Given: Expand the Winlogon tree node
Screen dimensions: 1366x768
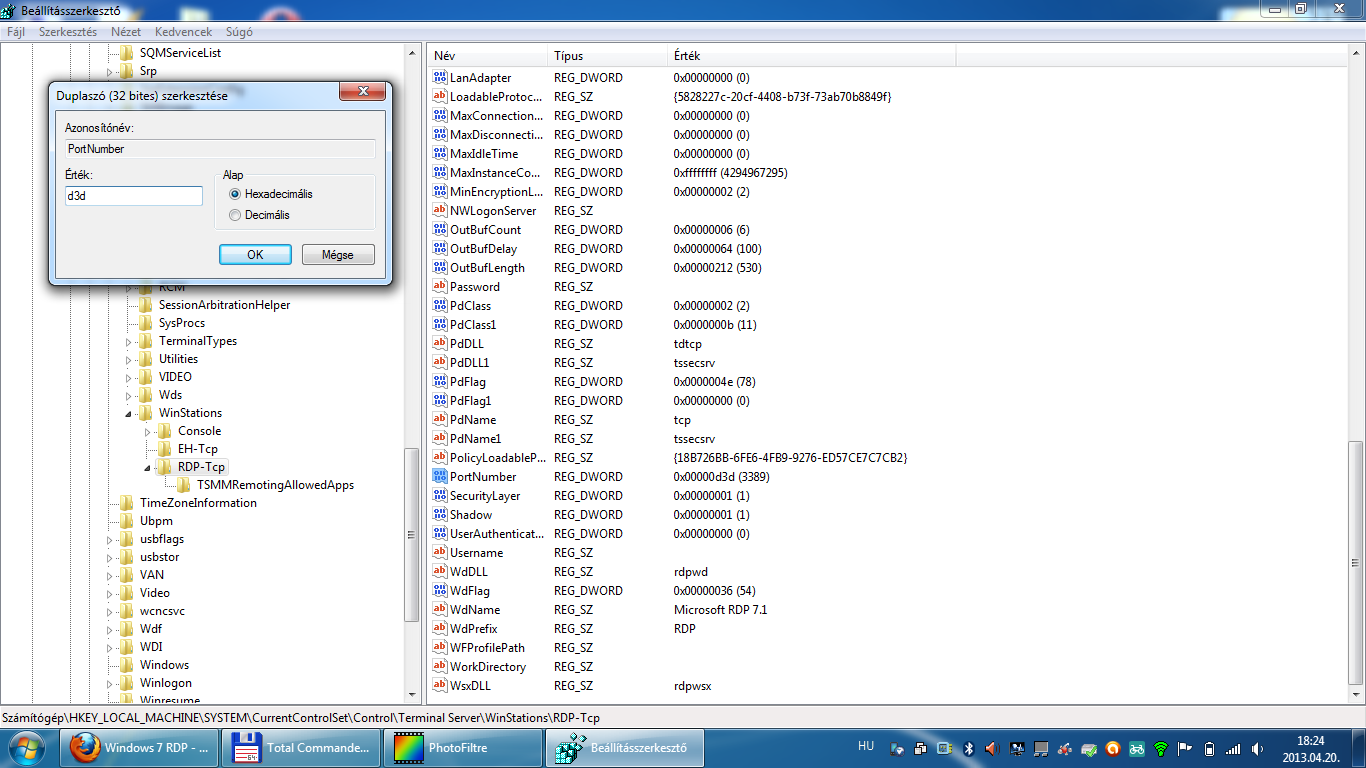Looking at the screenshot, I should pyautogui.click(x=110, y=683).
